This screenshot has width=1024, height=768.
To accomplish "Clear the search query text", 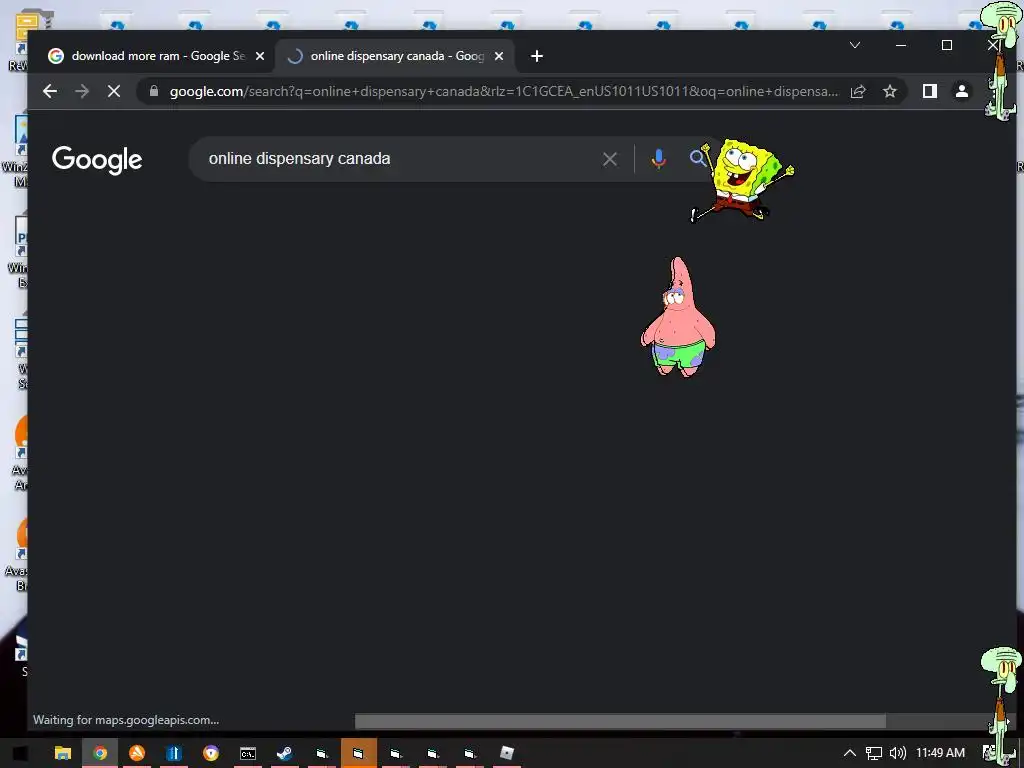I will (x=610, y=159).
